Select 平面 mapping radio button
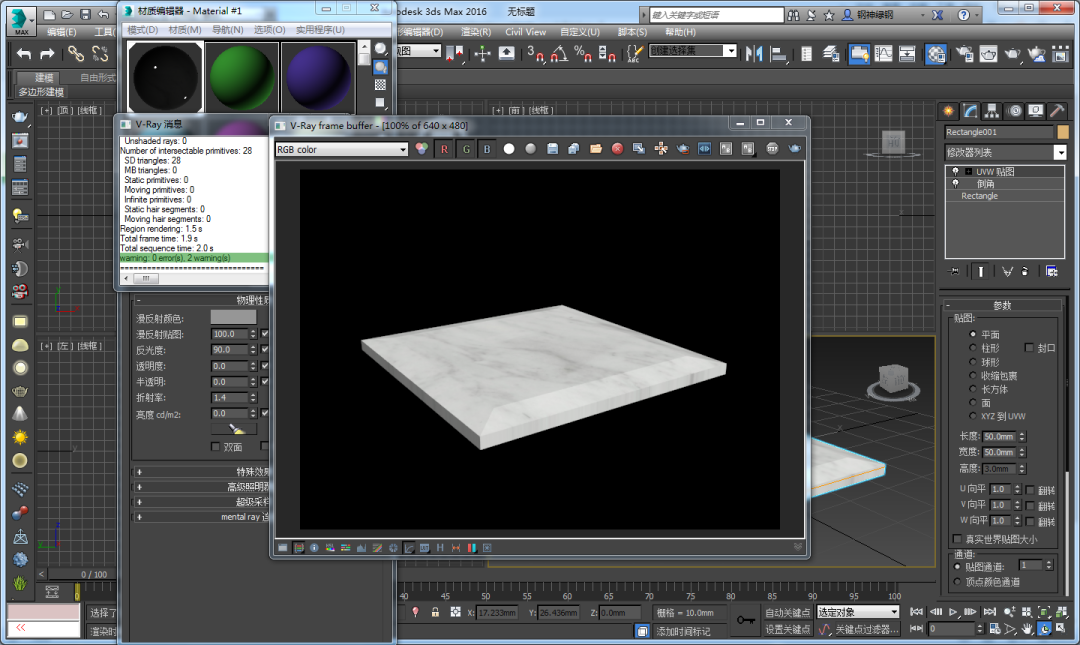Screen dimensions: 1080x645 point(973,334)
